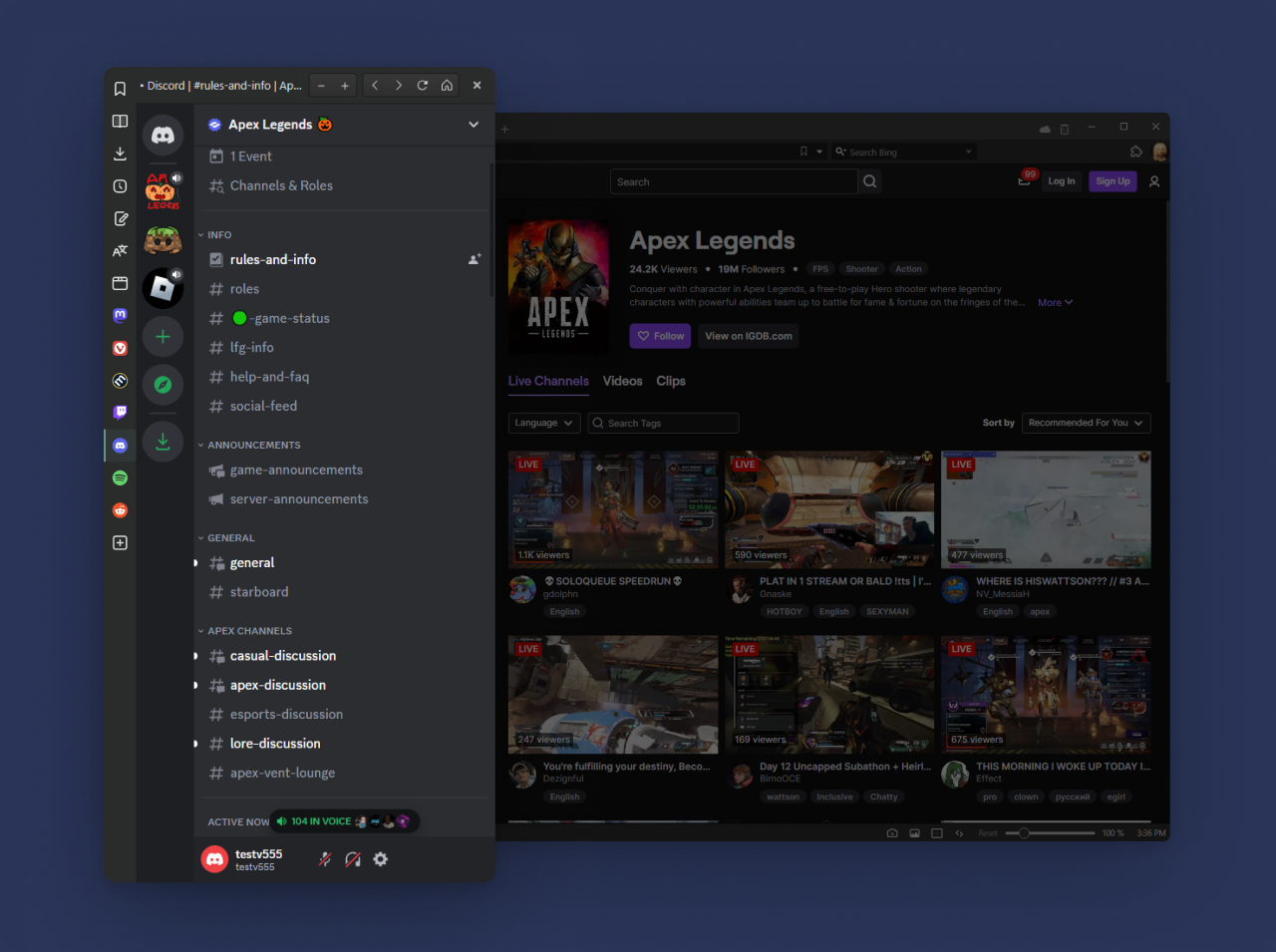Open the History panel clock icon

(120, 186)
